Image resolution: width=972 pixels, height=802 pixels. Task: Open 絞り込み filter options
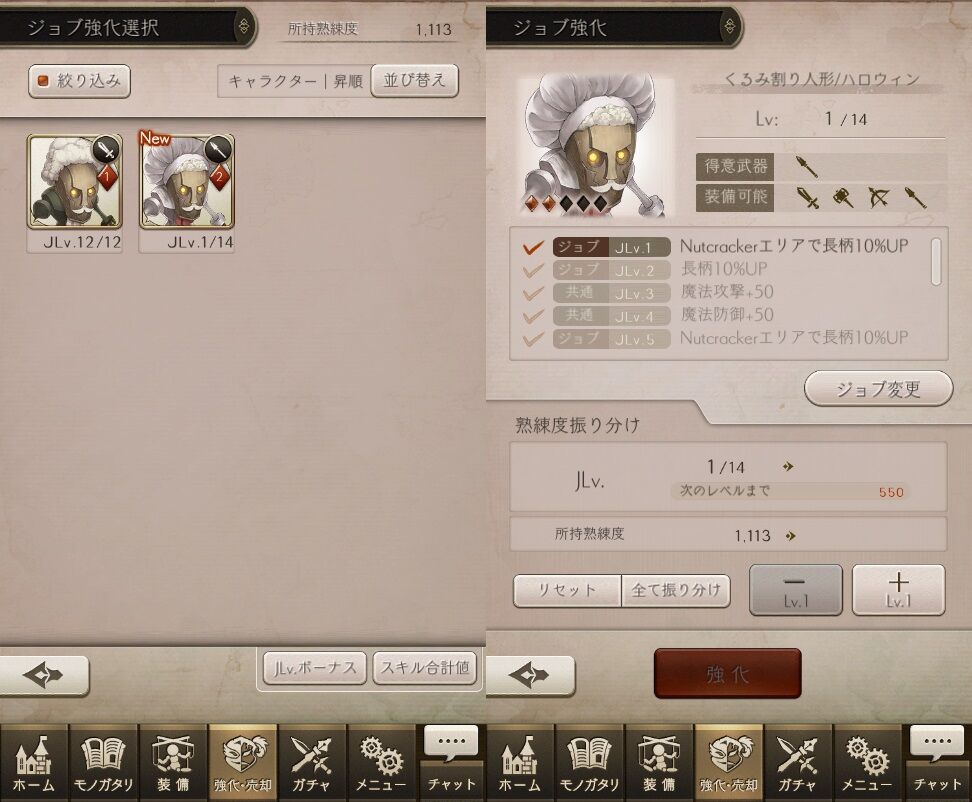click(79, 81)
